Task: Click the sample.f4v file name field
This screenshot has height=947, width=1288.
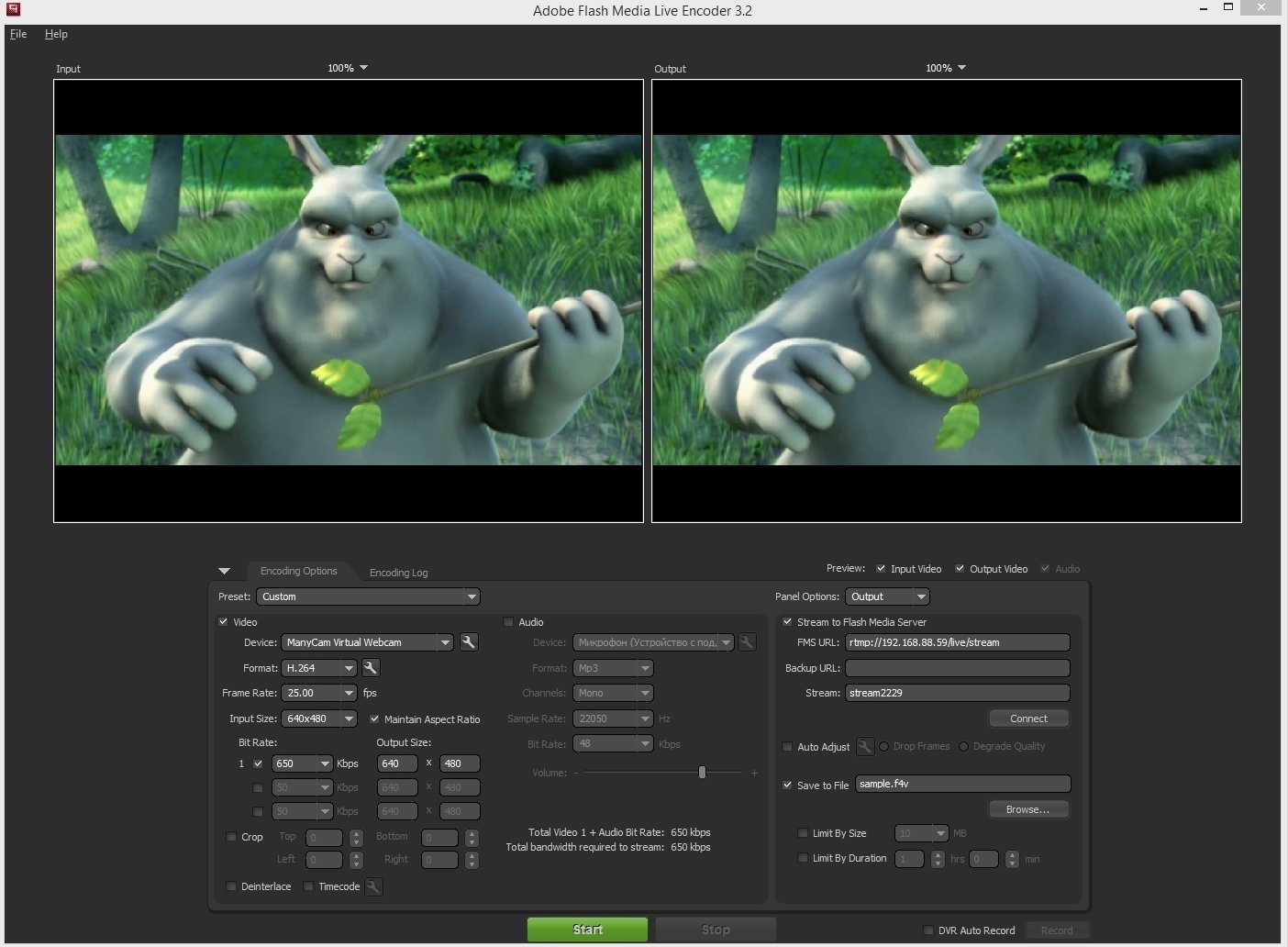Action: pyautogui.click(x=963, y=784)
